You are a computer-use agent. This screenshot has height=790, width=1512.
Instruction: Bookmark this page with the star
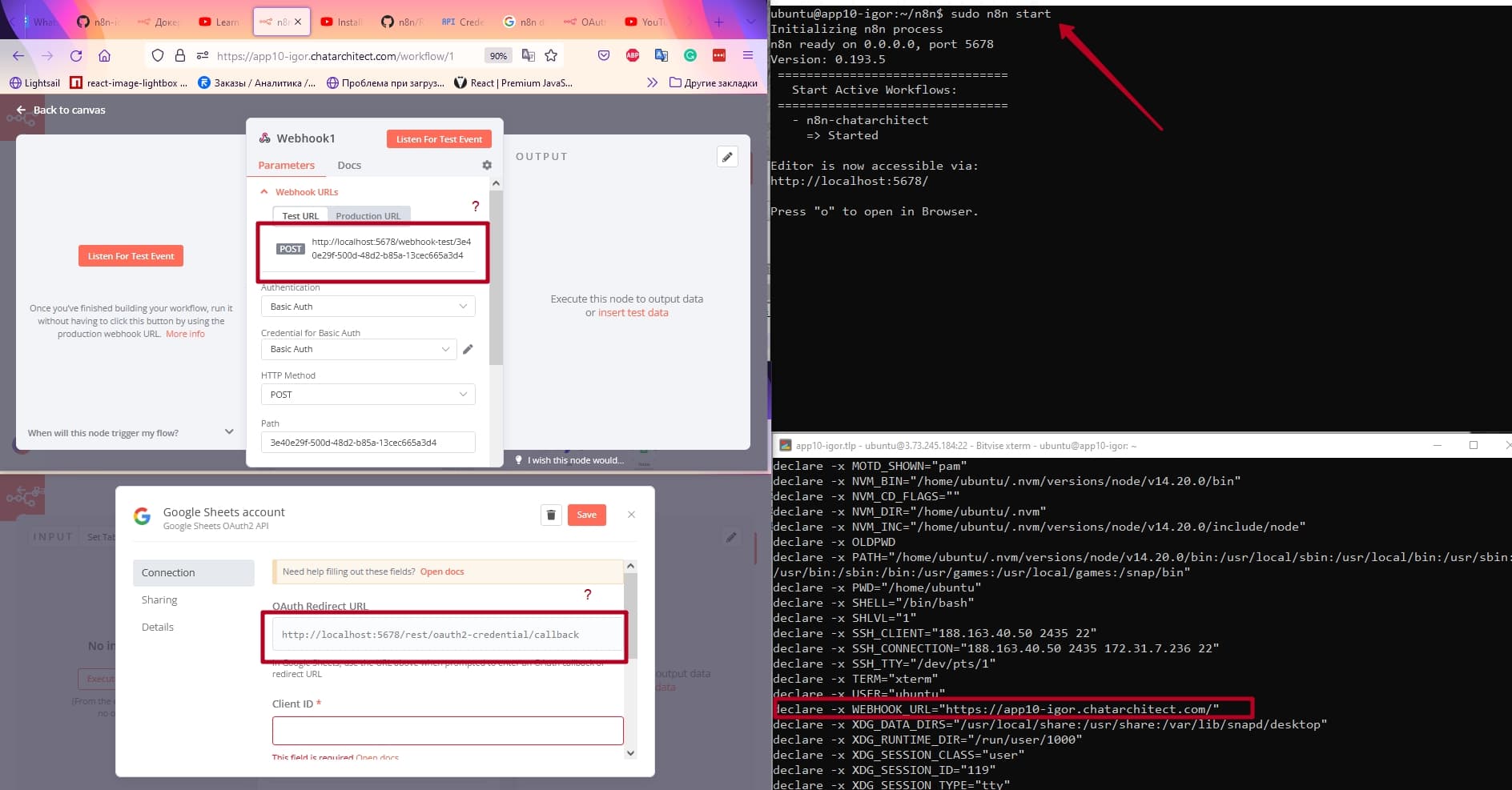pos(551,55)
